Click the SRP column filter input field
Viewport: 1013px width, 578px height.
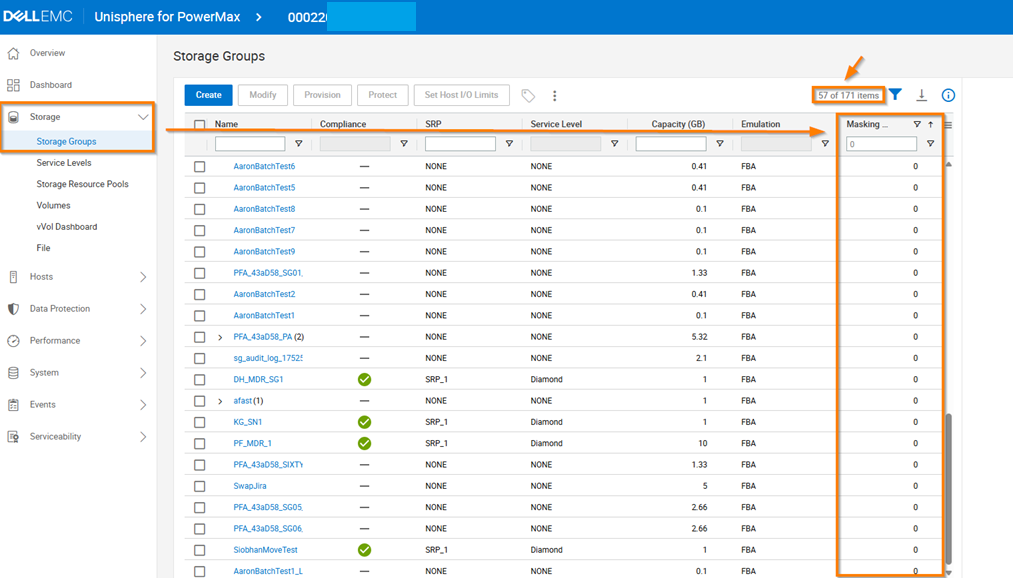pyautogui.click(x=460, y=144)
